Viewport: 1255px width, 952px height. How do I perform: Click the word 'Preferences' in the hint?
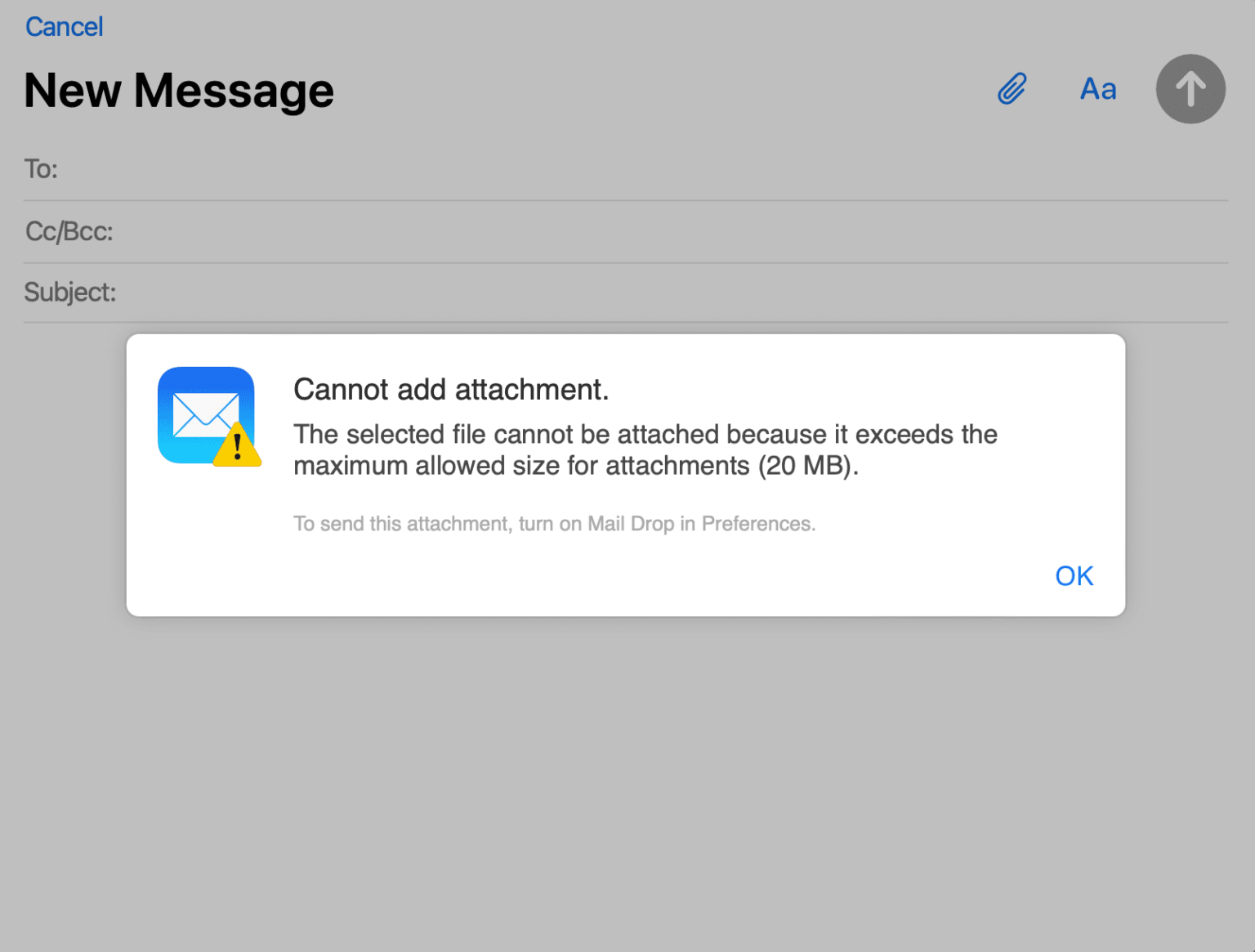click(x=758, y=524)
